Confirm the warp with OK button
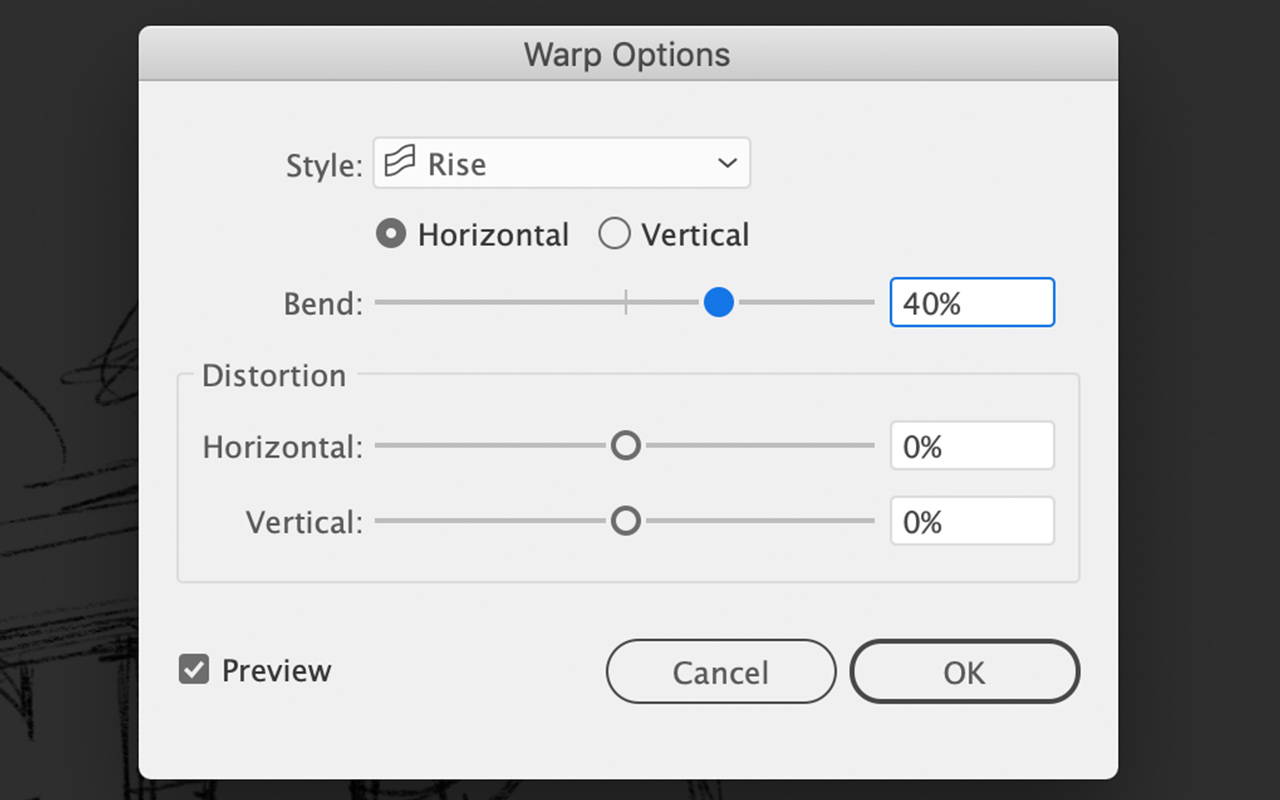 [965, 672]
